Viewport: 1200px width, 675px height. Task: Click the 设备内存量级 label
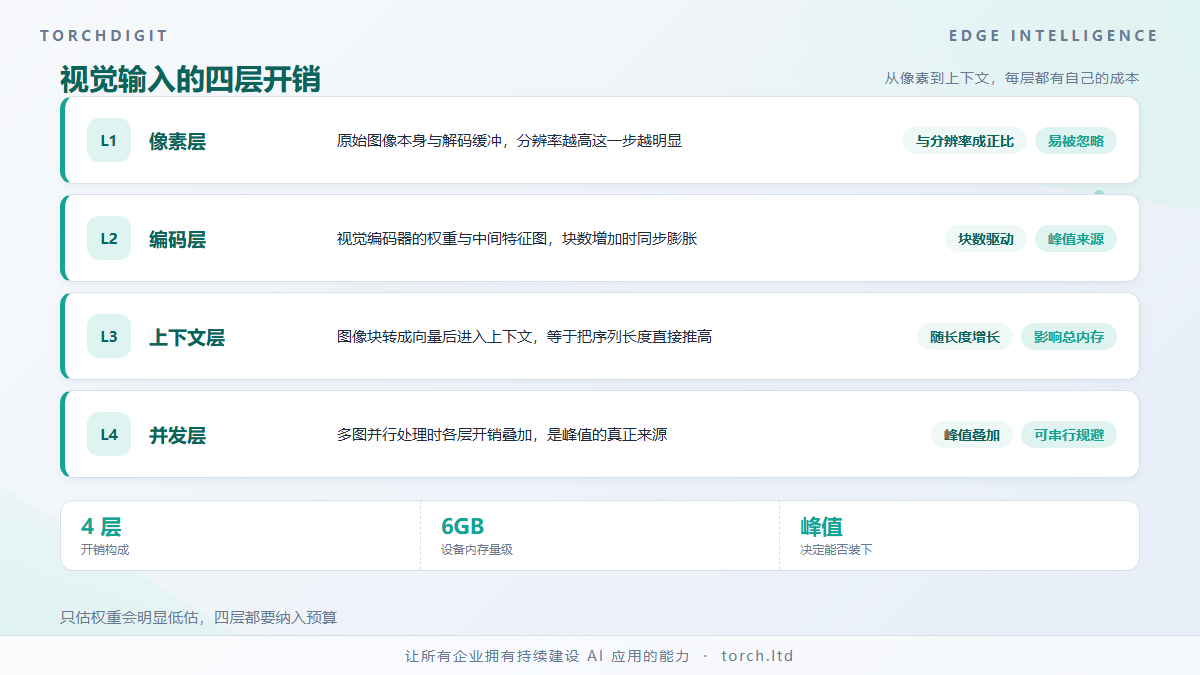[x=477, y=550]
